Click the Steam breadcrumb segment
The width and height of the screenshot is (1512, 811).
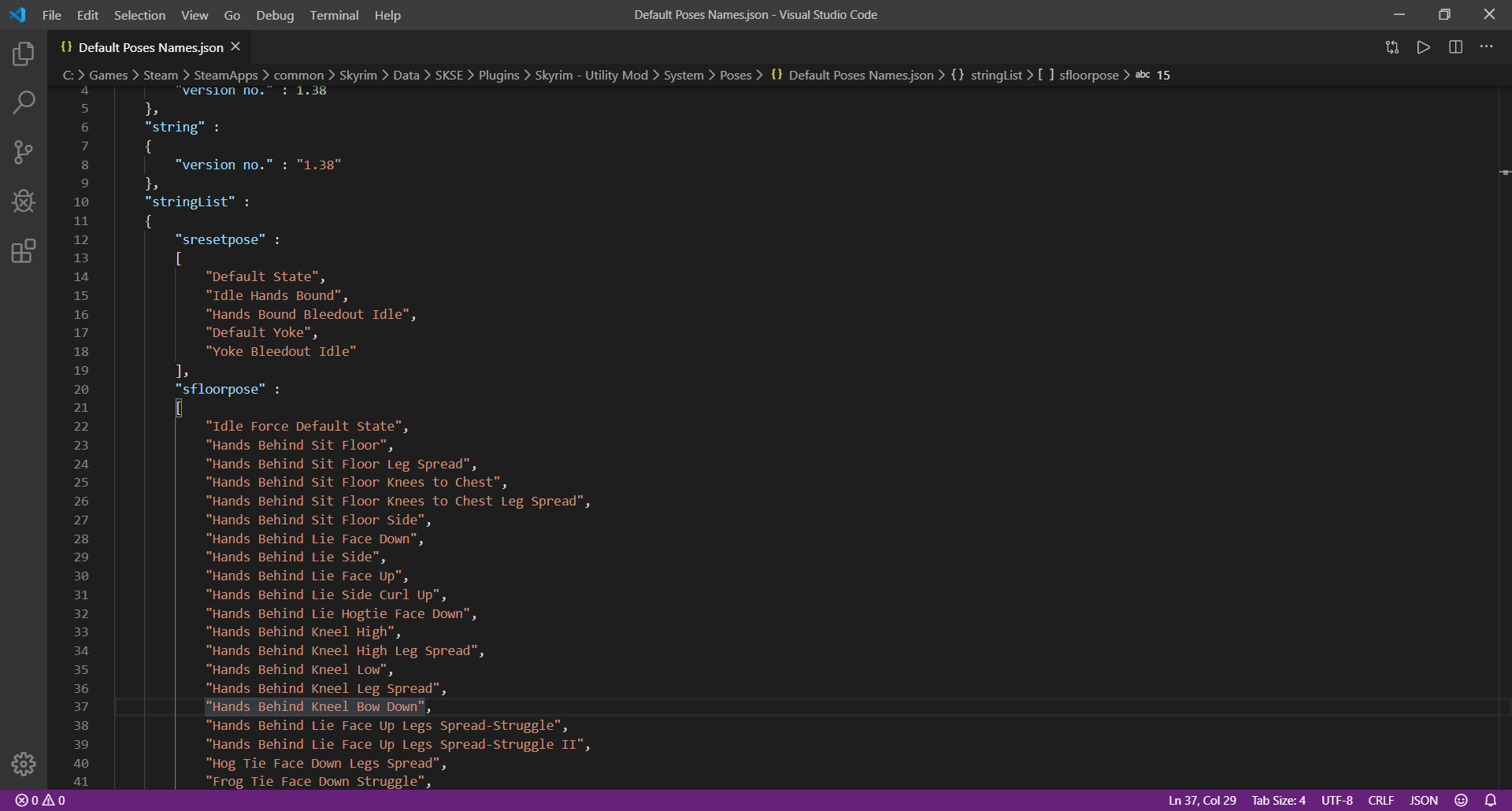(161, 75)
